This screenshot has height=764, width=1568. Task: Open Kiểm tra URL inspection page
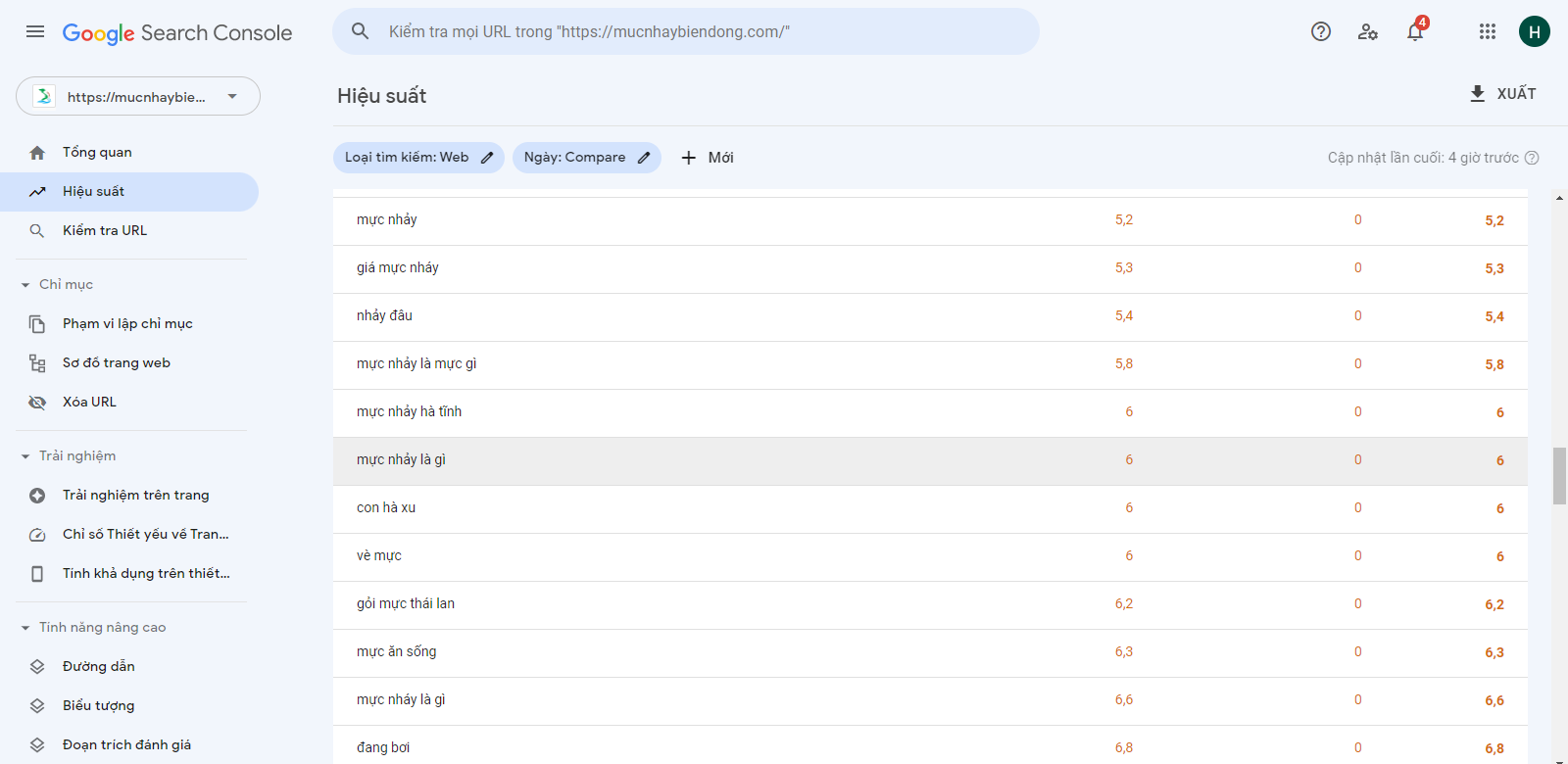(x=105, y=231)
